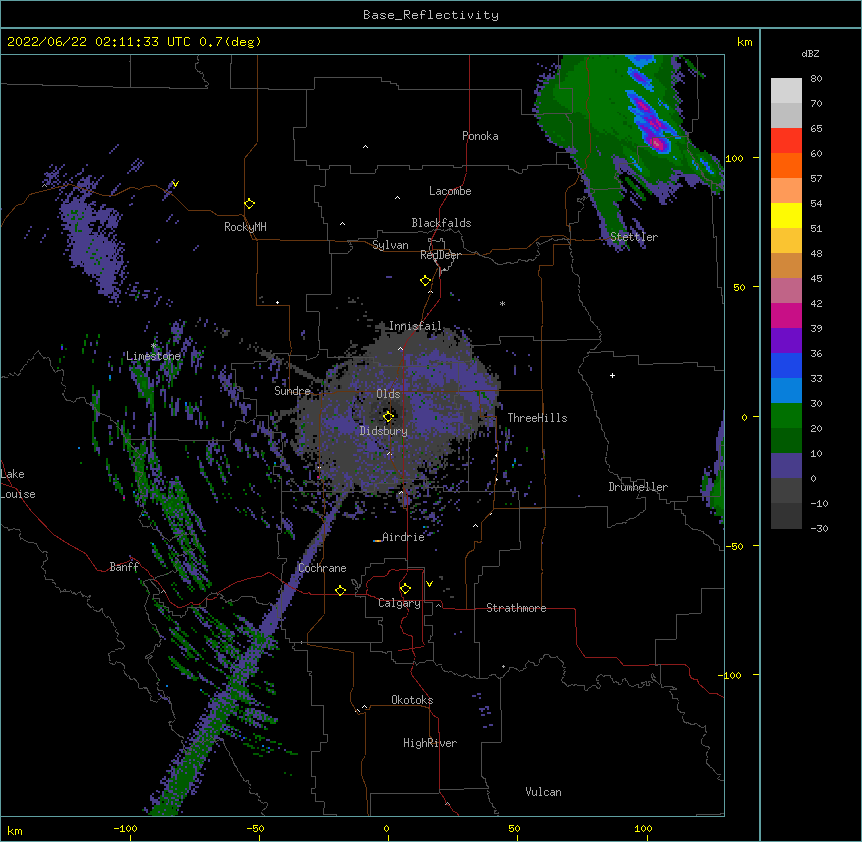
Task: Click the light blue 30-33 dBZ swatch
Action: tap(786, 390)
